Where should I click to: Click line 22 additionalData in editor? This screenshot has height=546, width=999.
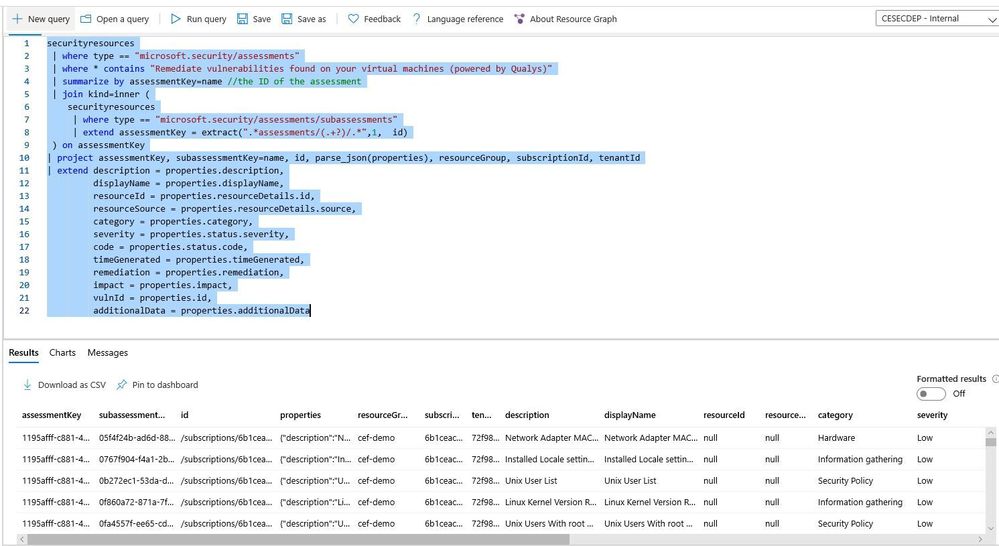click(201, 311)
